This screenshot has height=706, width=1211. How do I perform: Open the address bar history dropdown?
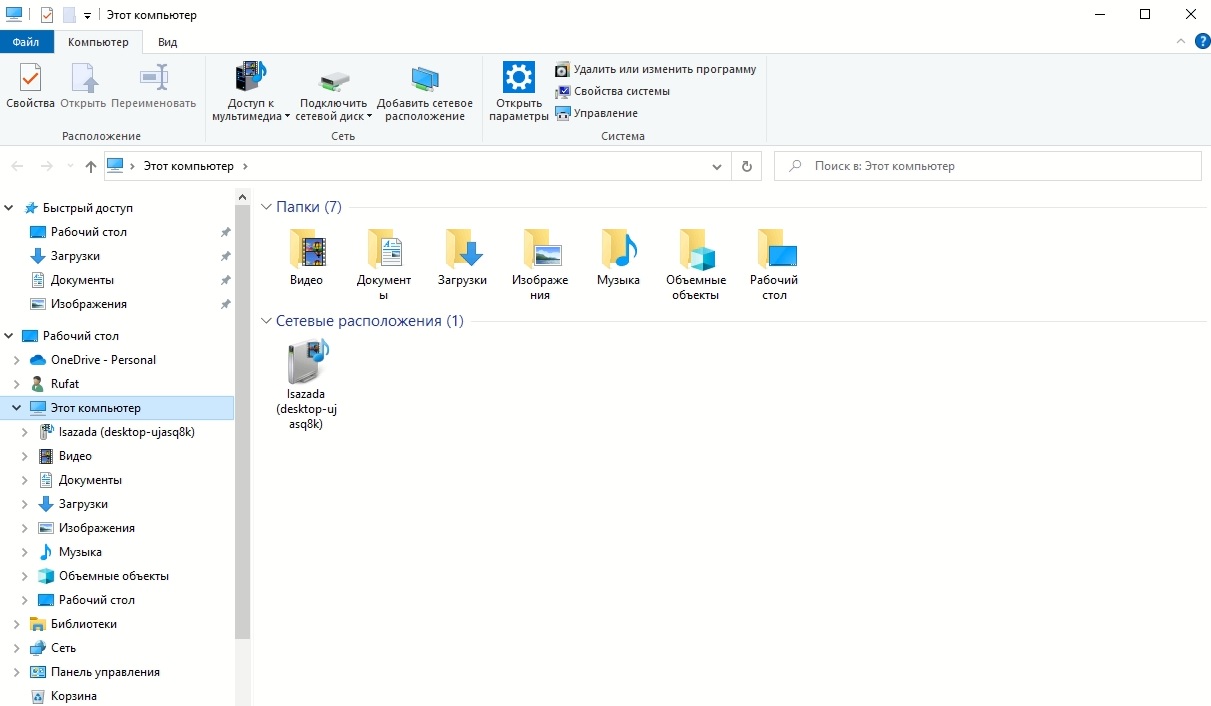click(717, 166)
